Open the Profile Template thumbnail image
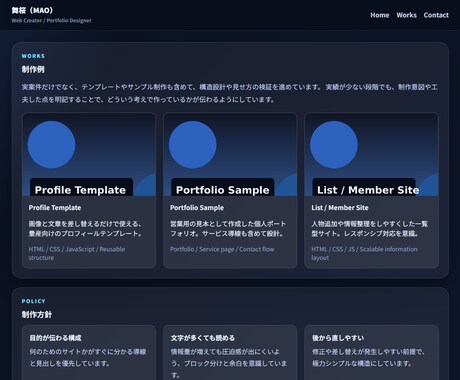 pyautogui.click(x=89, y=154)
